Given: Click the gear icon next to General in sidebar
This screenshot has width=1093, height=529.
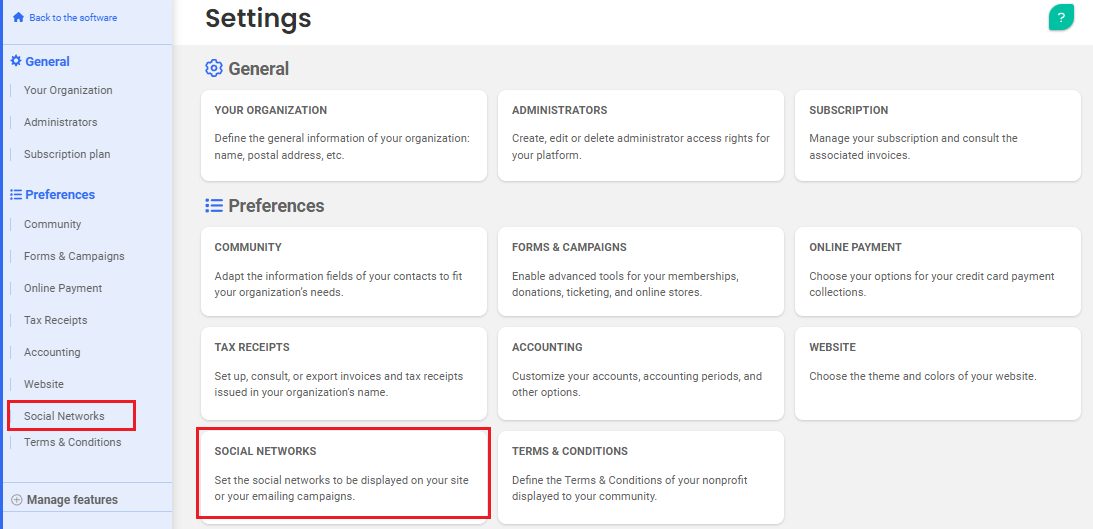Looking at the screenshot, I should coord(16,61).
